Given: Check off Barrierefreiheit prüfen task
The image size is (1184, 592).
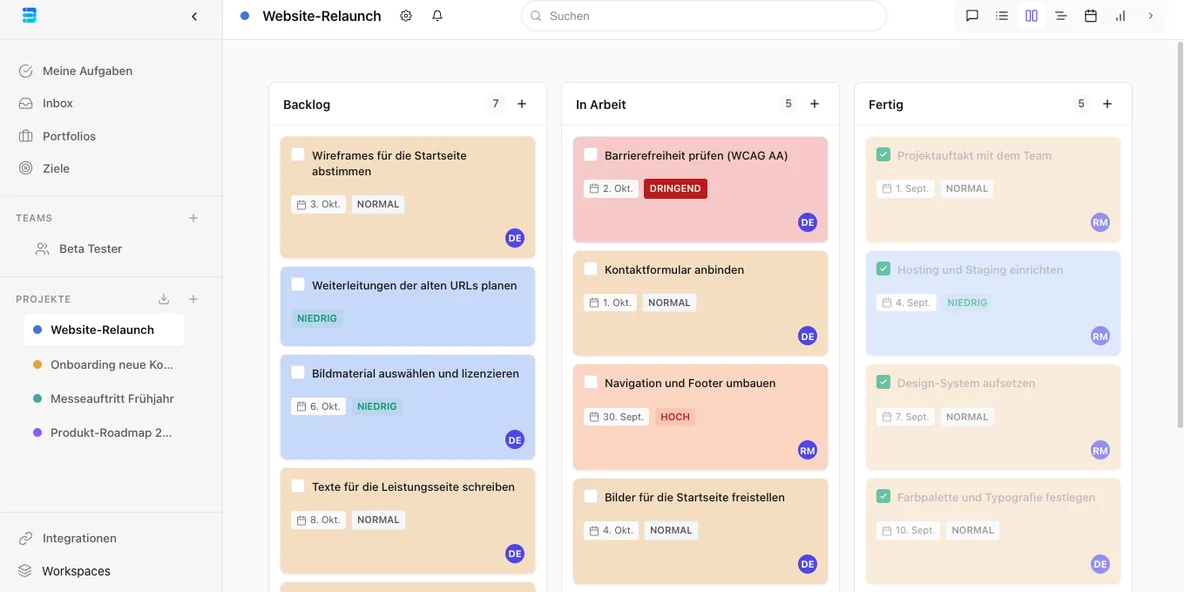Looking at the screenshot, I should click(x=591, y=155).
